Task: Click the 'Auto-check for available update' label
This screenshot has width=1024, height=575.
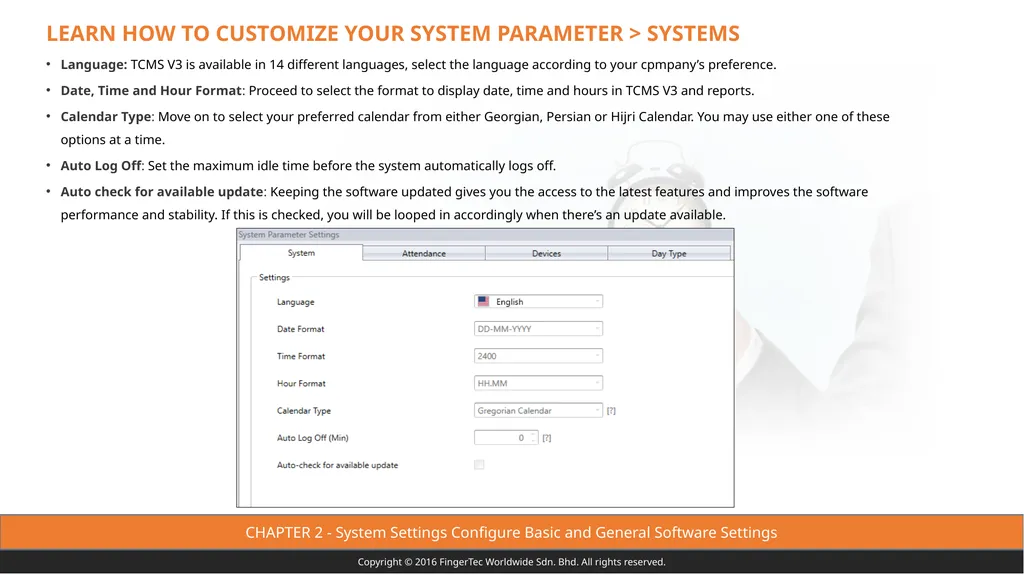Action: pyautogui.click(x=337, y=465)
